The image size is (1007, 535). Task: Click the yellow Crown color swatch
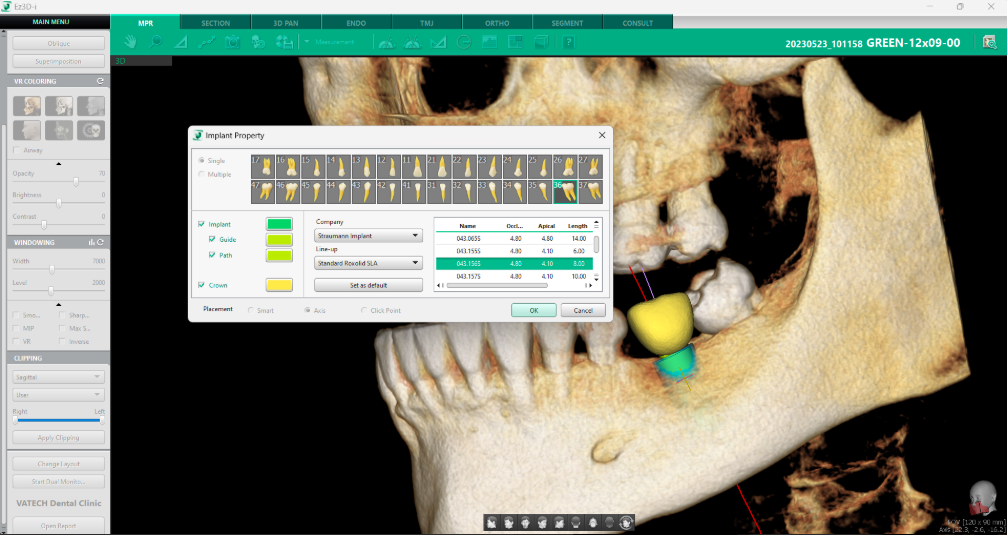pyautogui.click(x=278, y=285)
